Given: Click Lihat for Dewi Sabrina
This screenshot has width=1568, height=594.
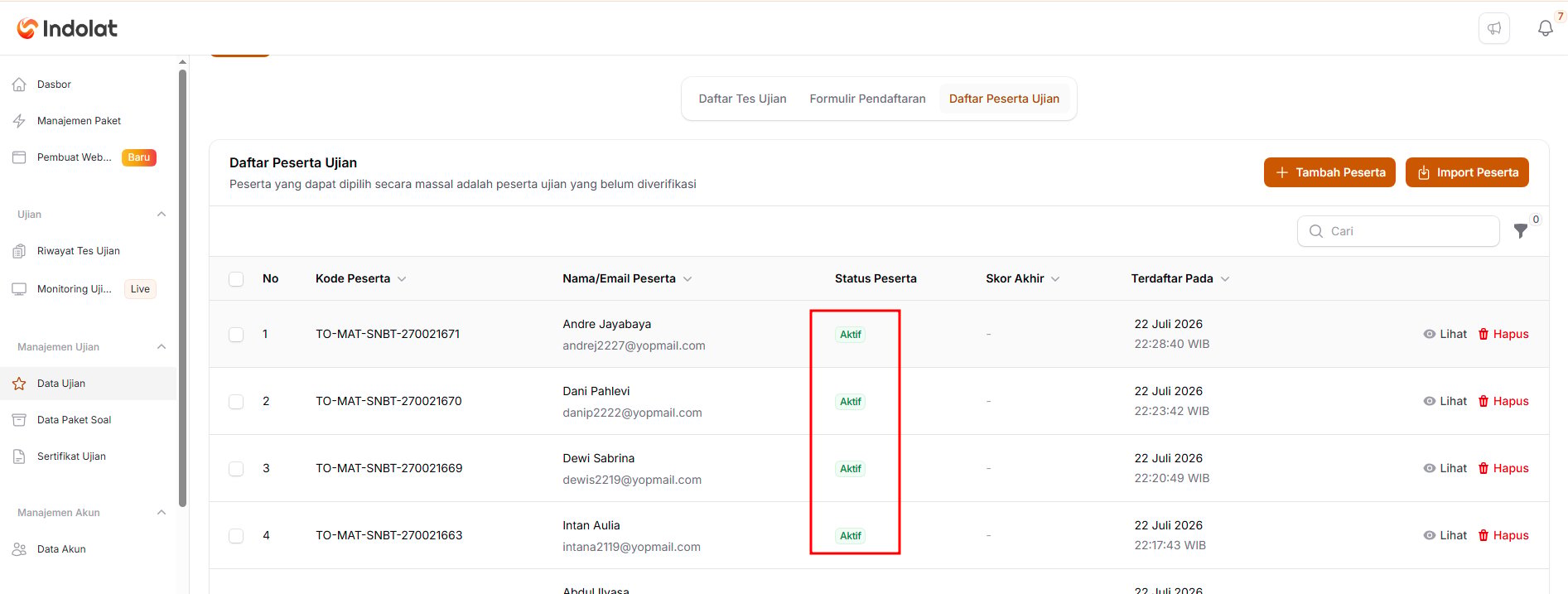Looking at the screenshot, I should (x=1445, y=468).
